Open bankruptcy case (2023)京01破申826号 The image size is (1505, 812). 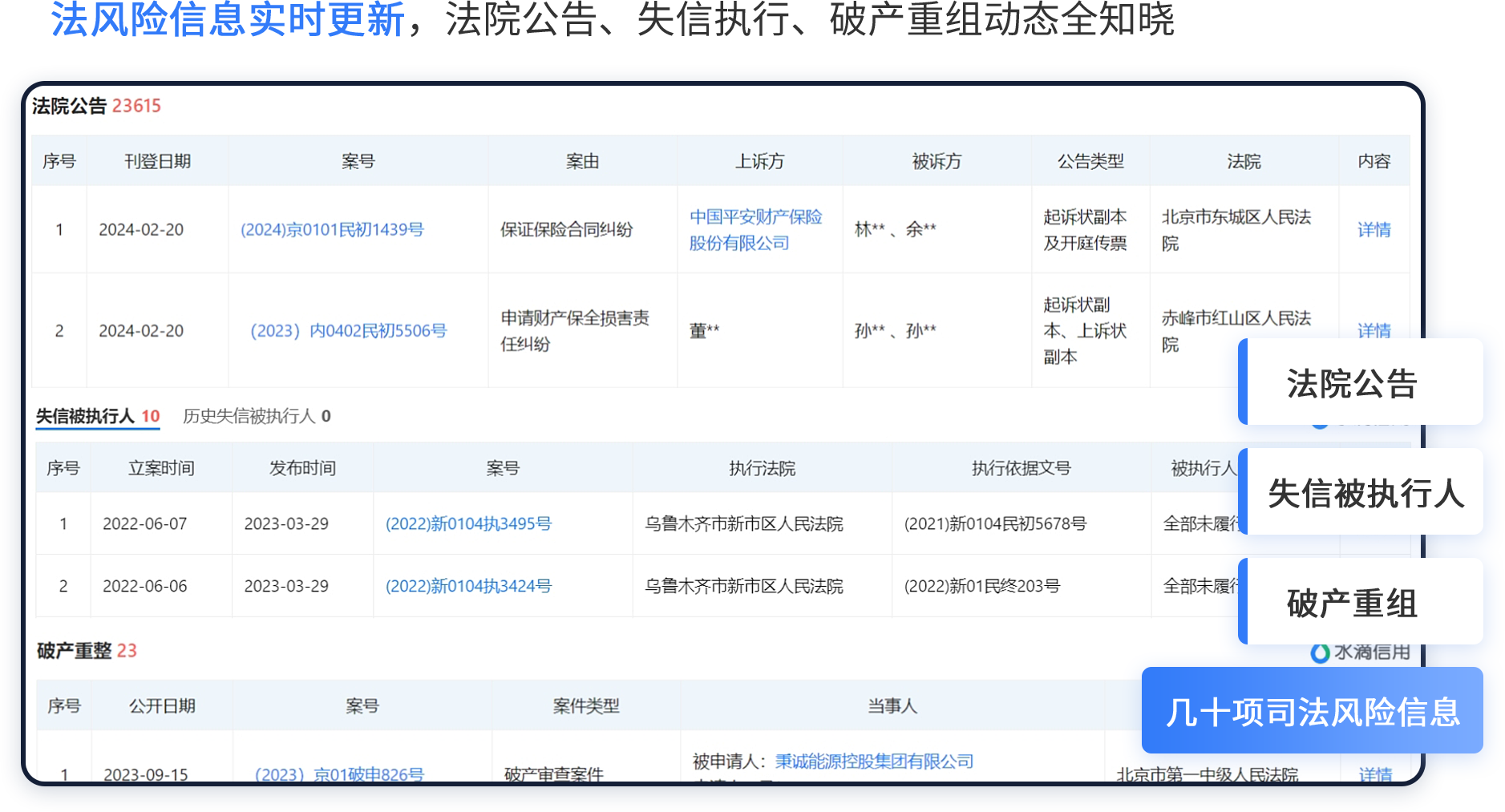tap(339, 774)
